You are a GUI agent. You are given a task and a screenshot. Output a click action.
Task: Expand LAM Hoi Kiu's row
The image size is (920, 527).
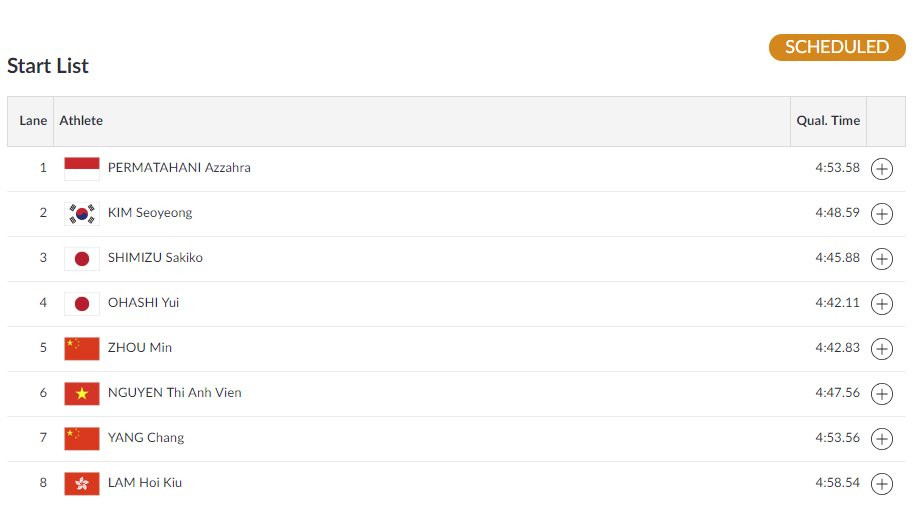coord(881,484)
